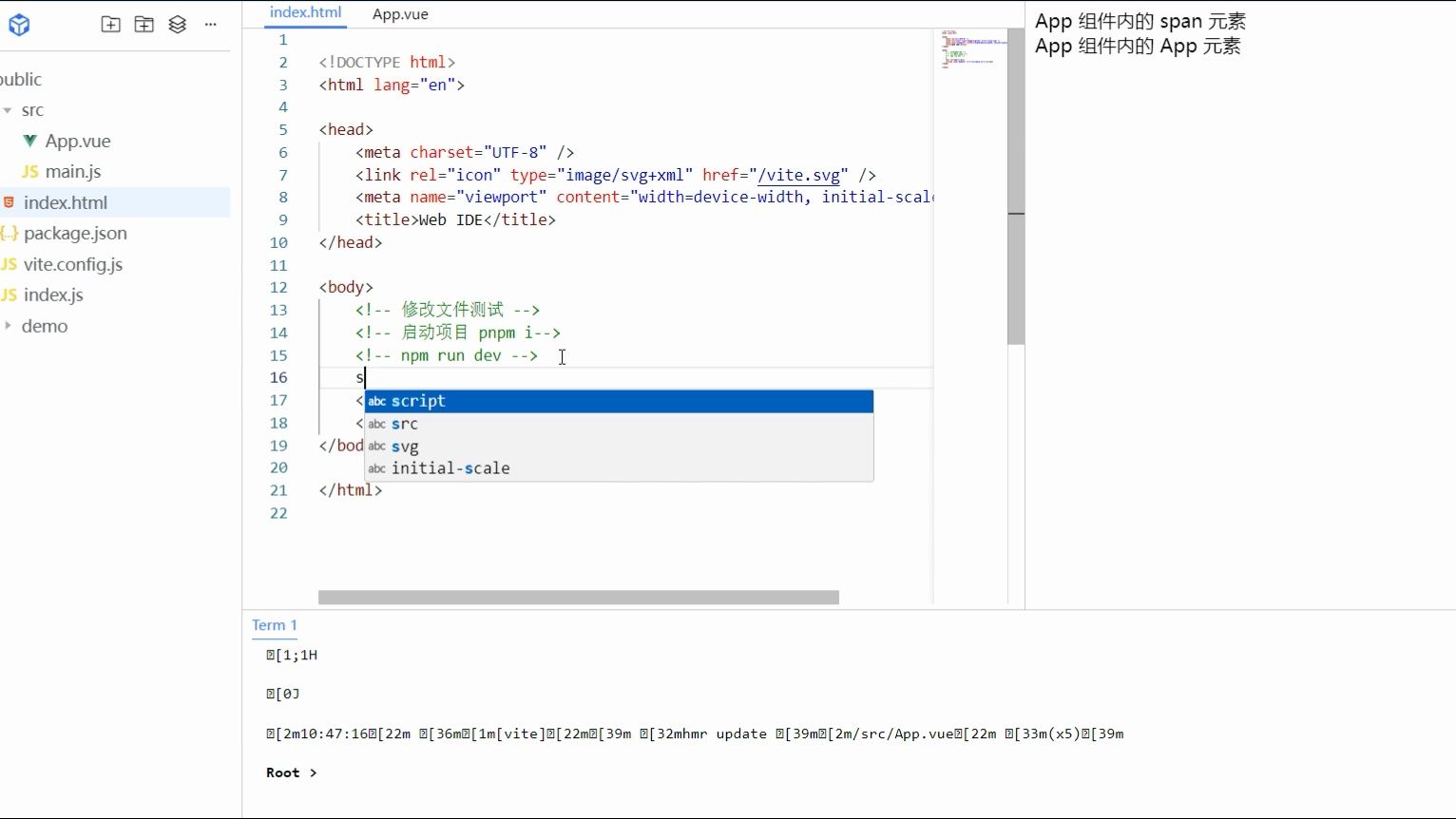Click the <html lang="en"> line
Viewport: 1456px width, 819px height.
[x=392, y=85]
